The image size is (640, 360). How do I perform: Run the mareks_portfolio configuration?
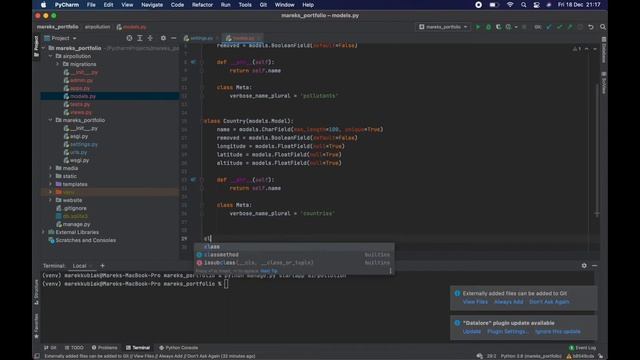pyautogui.click(x=478, y=27)
